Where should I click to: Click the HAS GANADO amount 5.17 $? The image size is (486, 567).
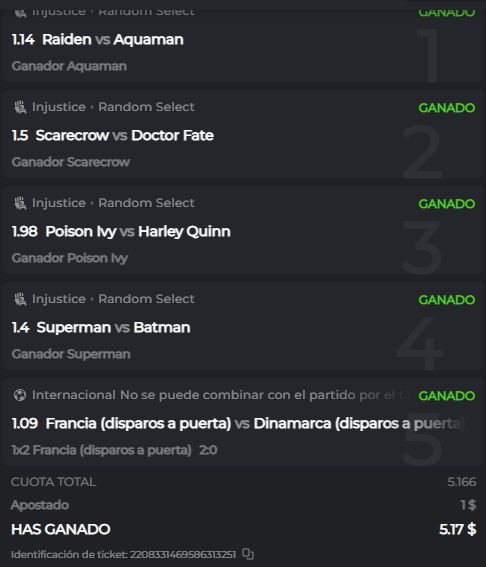[457, 529]
